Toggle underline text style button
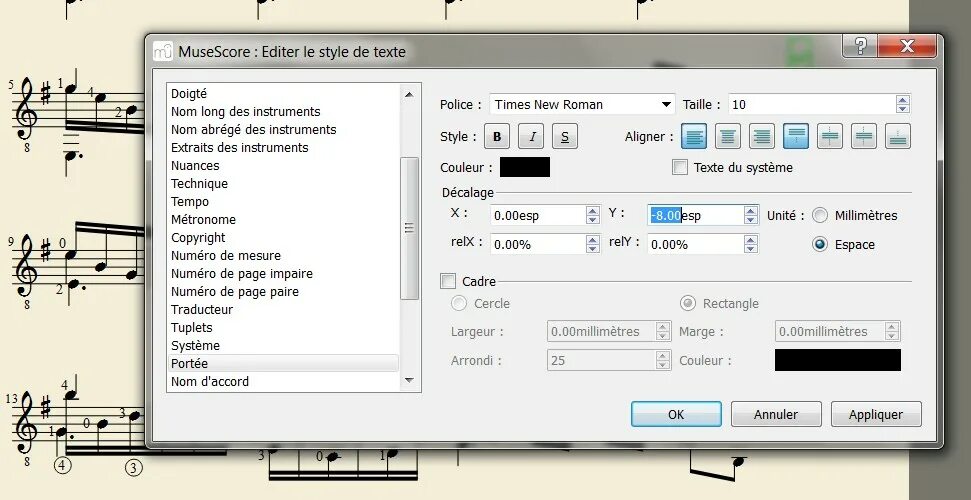Screen dimensions: 971x500 click(x=565, y=137)
